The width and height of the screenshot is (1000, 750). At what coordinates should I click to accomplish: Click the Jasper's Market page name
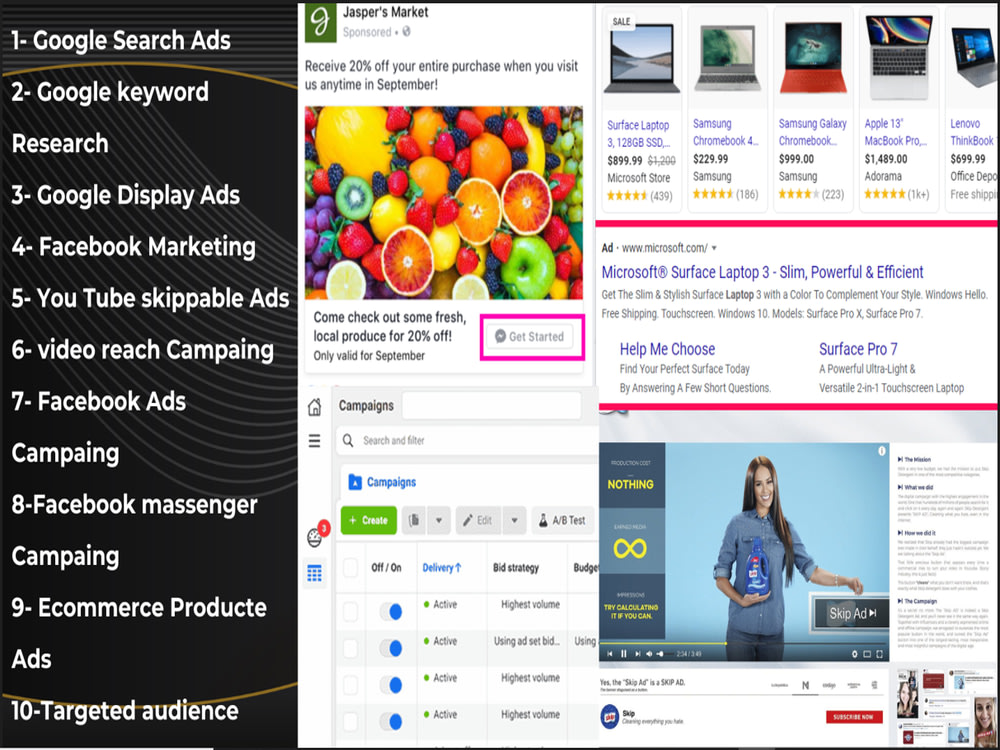tap(385, 12)
